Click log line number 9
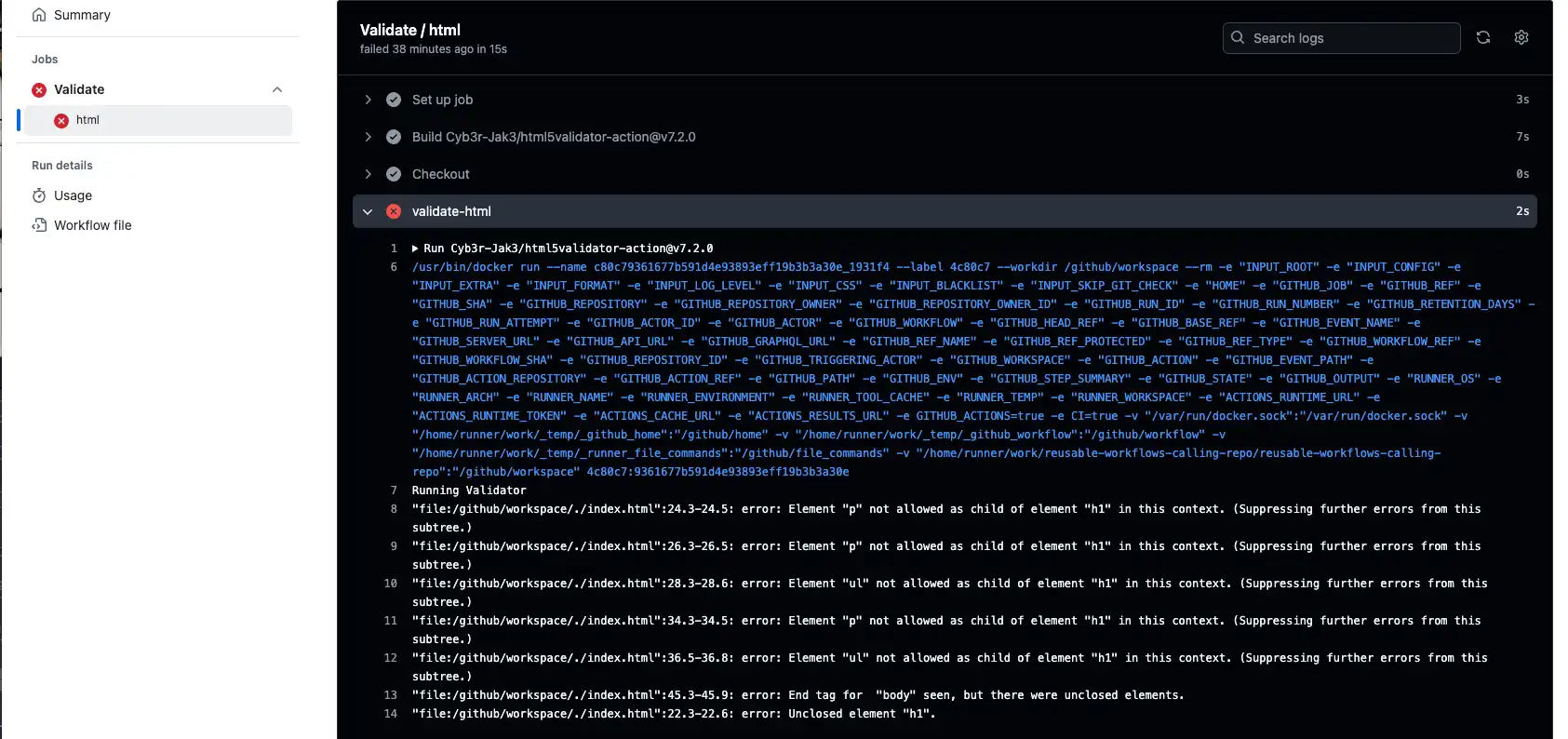This screenshot has width=1568, height=739. tap(394, 546)
